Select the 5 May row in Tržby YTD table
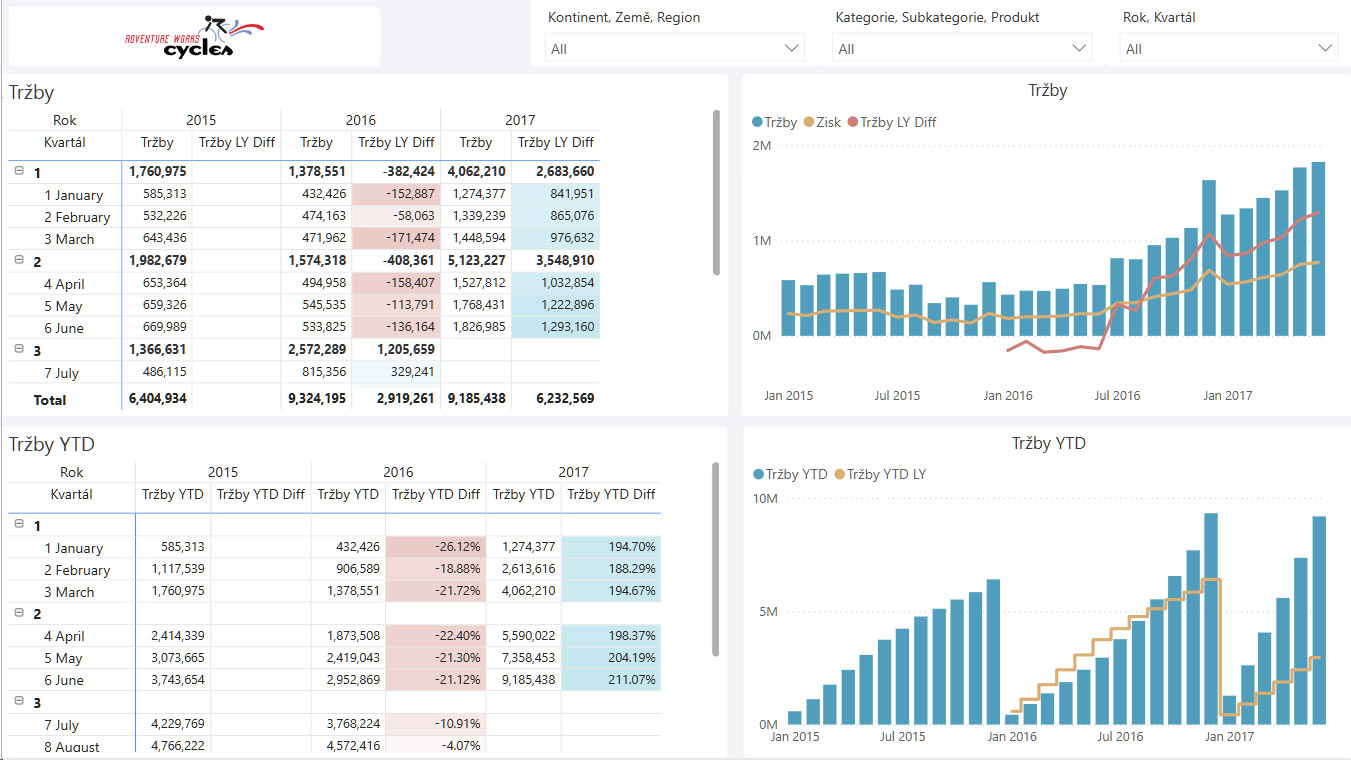The height and width of the screenshot is (760, 1351). click(334, 658)
